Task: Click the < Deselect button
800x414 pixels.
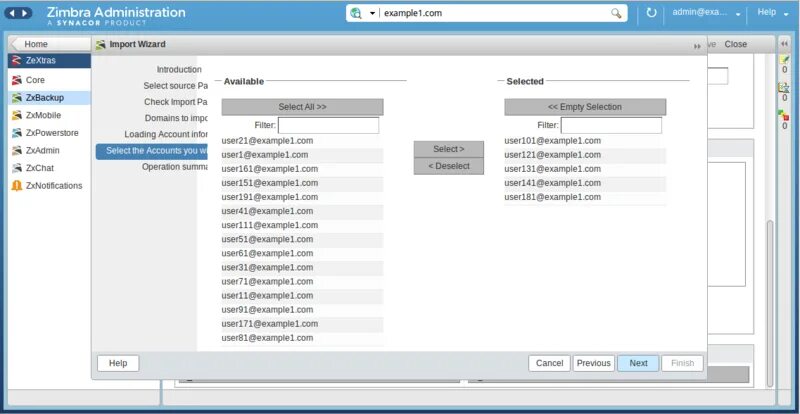Action: click(449, 166)
